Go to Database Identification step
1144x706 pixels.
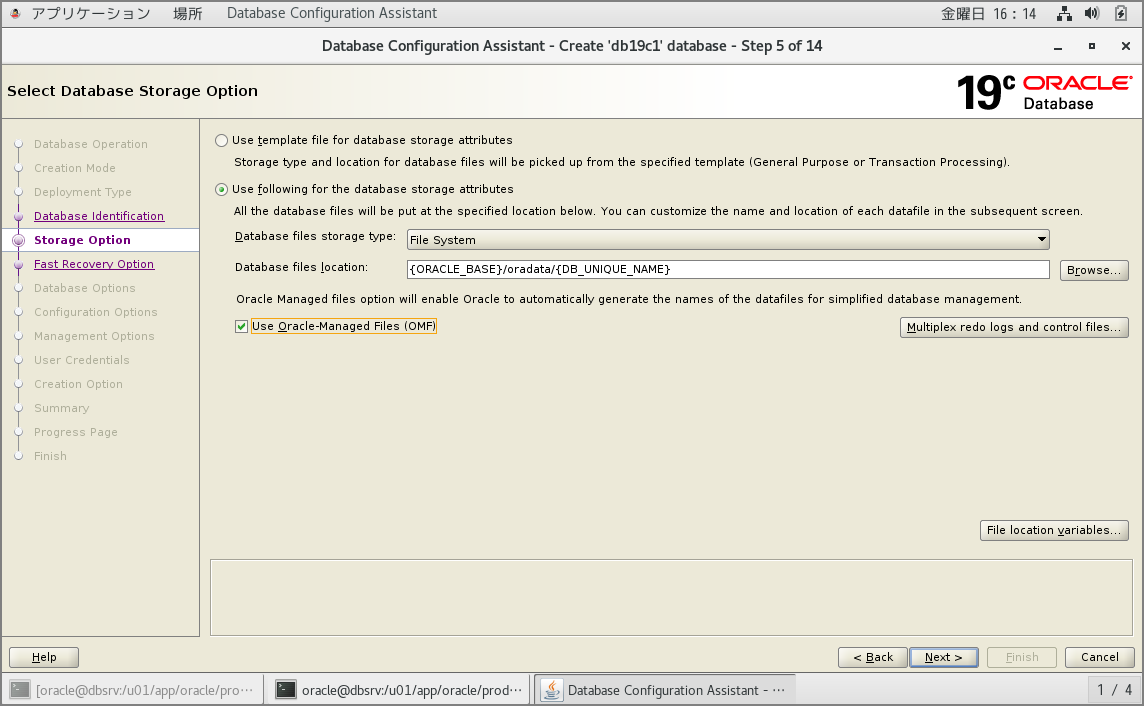pos(98,216)
